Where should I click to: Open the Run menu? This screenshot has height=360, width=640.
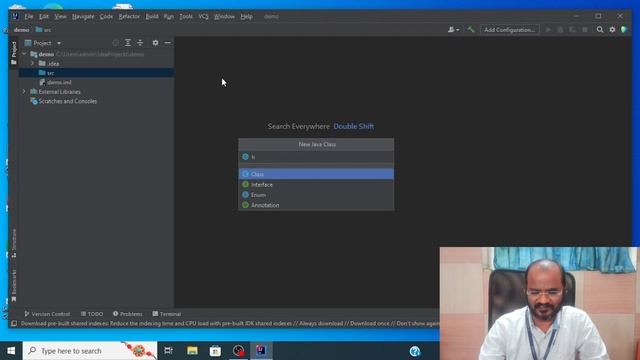point(169,17)
